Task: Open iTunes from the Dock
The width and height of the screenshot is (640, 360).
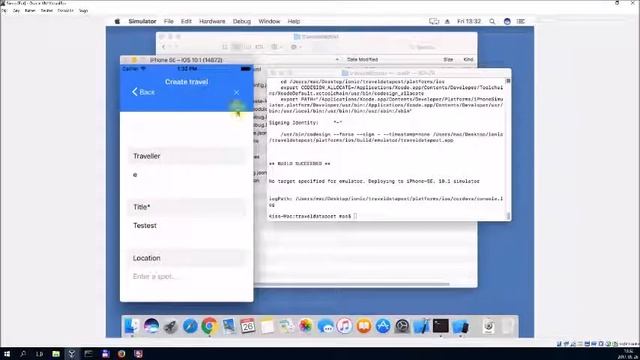Action: pyautogui.click(x=344, y=326)
